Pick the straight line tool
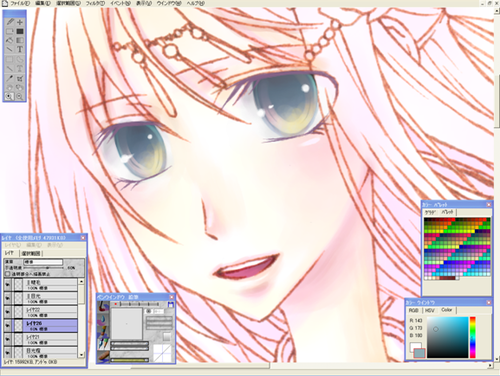Image resolution: width=500 pixels, height=376 pixels. point(10,50)
